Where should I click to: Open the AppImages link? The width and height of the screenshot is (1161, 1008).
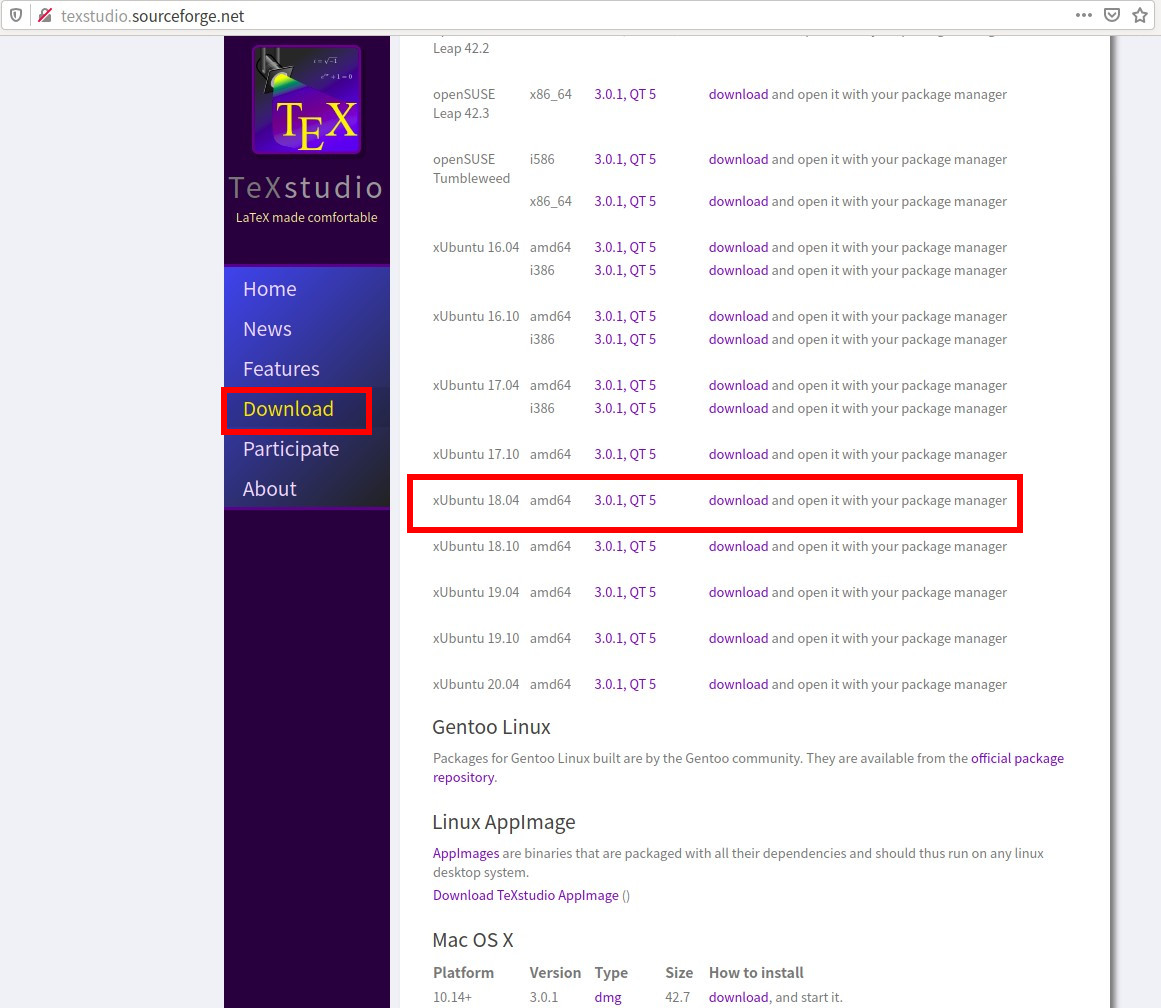[466, 853]
